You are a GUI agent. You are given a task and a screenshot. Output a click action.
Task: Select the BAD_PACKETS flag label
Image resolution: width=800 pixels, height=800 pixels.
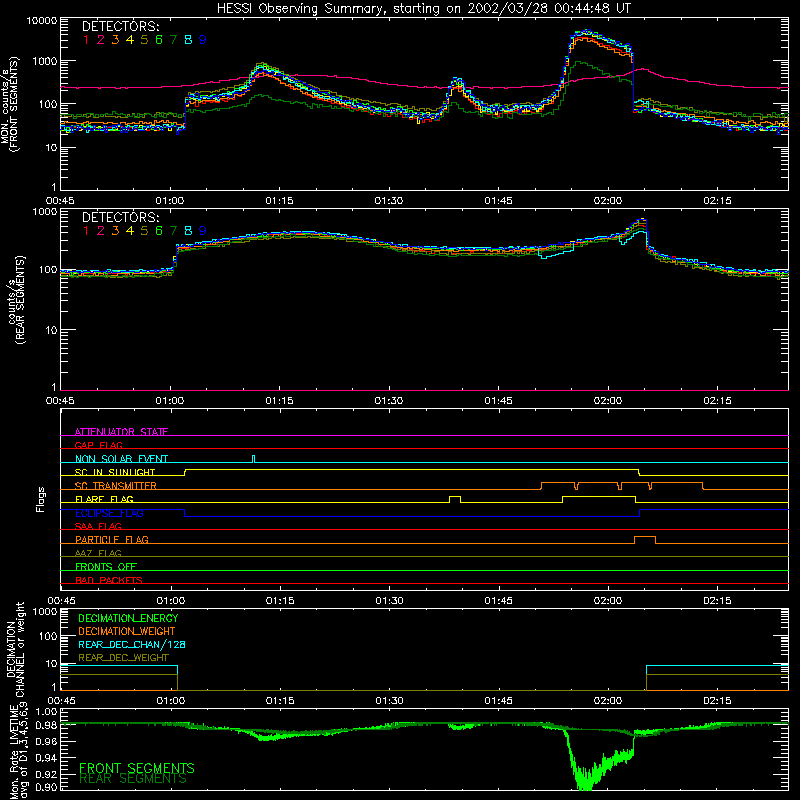[109, 580]
